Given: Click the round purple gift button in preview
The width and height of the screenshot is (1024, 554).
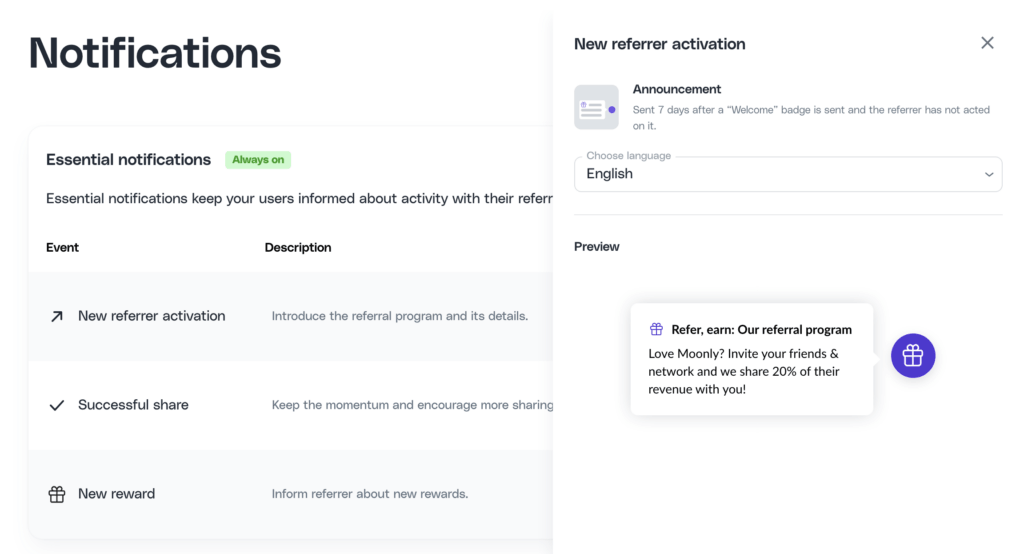Looking at the screenshot, I should [912, 356].
